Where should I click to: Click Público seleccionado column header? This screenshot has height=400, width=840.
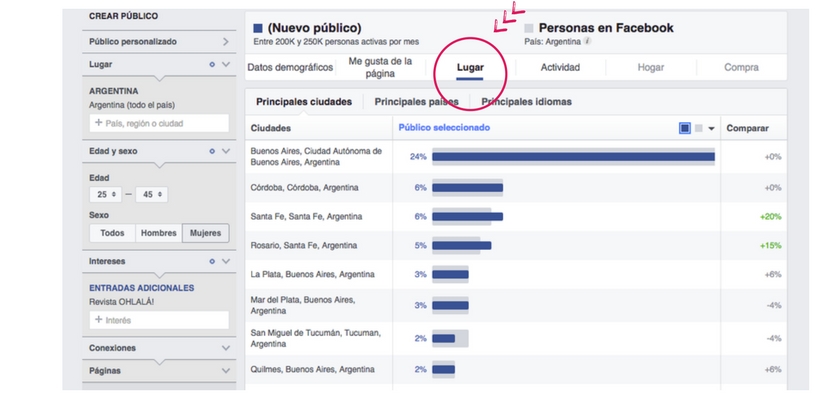tap(444, 128)
